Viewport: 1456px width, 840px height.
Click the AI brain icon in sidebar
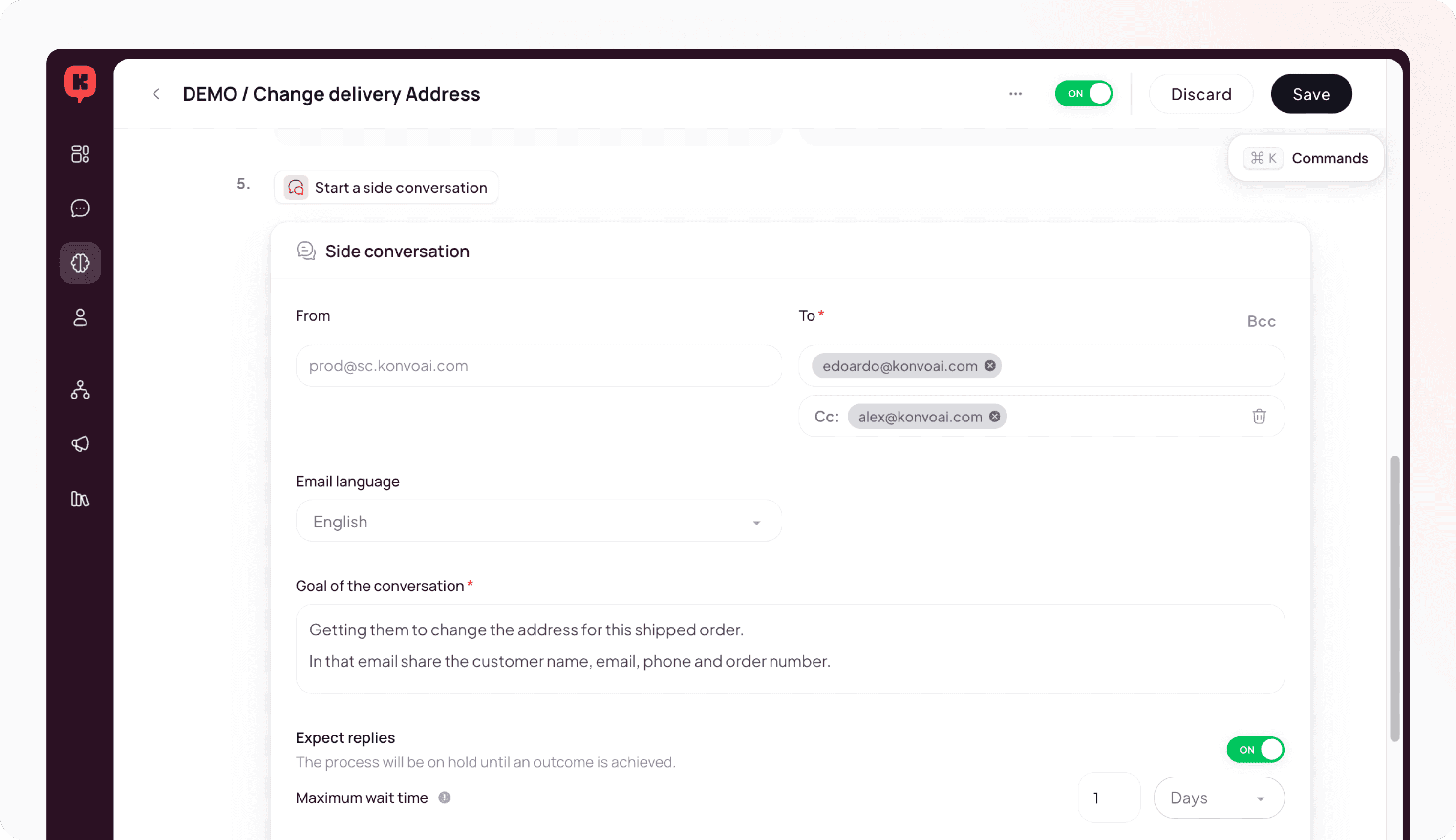[80, 263]
